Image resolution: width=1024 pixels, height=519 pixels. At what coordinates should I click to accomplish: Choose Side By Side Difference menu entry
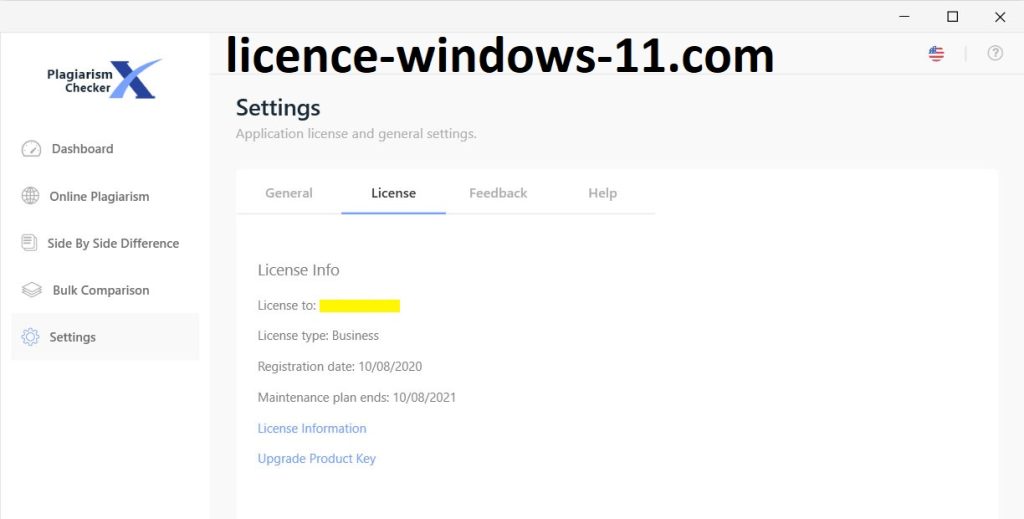(x=113, y=243)
